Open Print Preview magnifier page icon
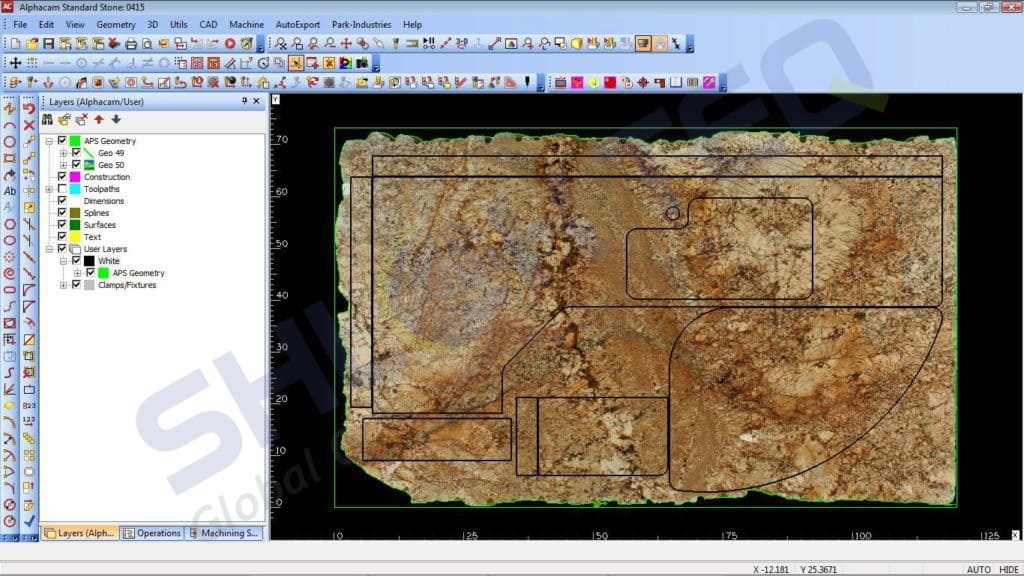 [x=148, y=44]
